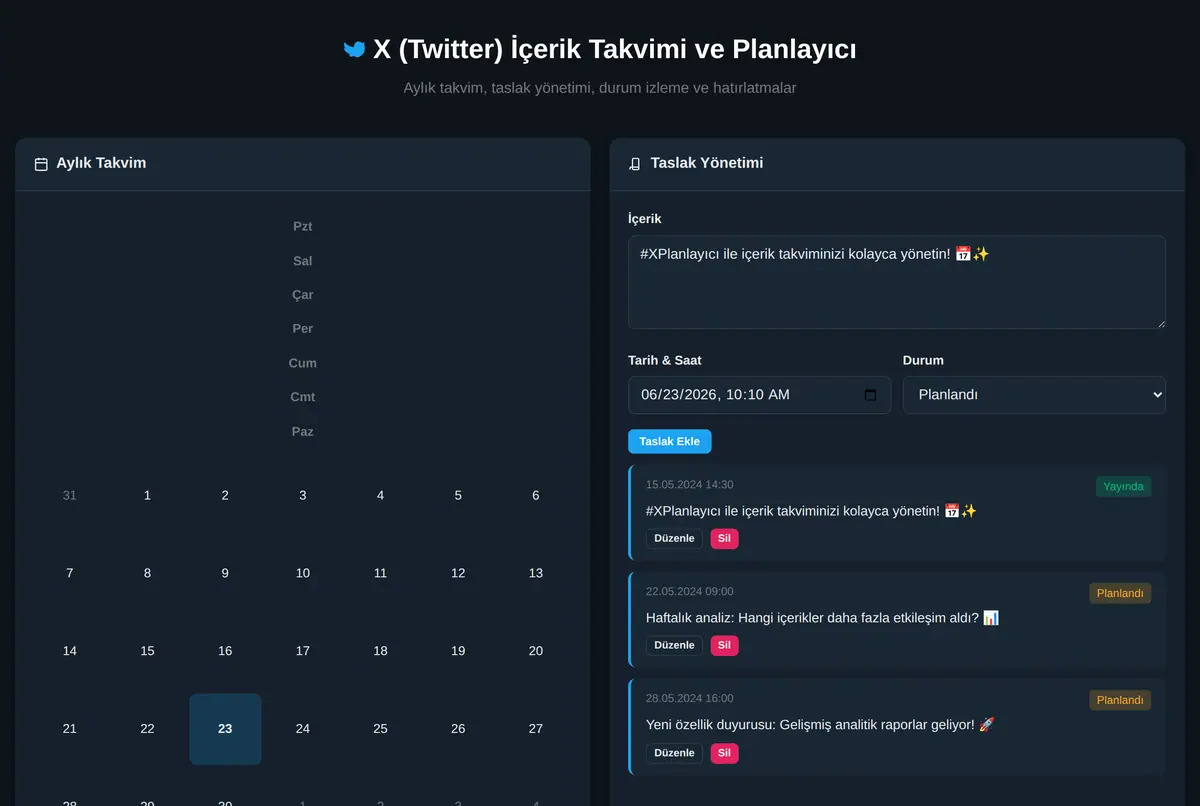Select day 25 in the calendar

(380, 729)
